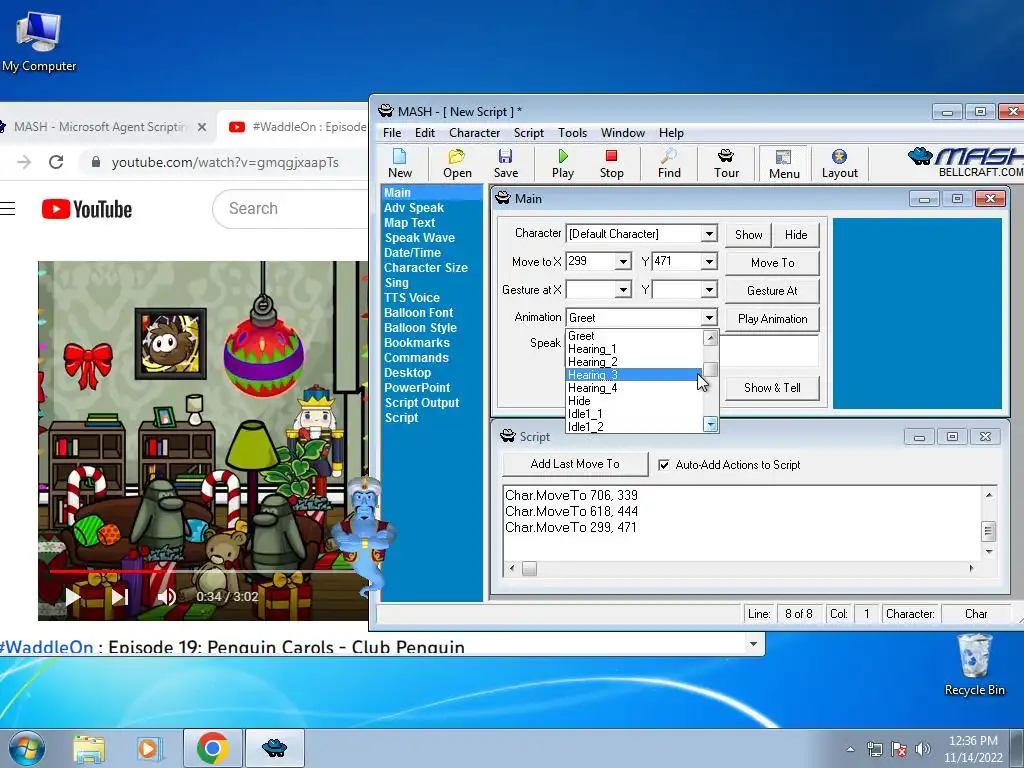Click the action center flag tray icon
Image resolution: width=1024 pixels, height=768 pixels.
click(899, 749)
